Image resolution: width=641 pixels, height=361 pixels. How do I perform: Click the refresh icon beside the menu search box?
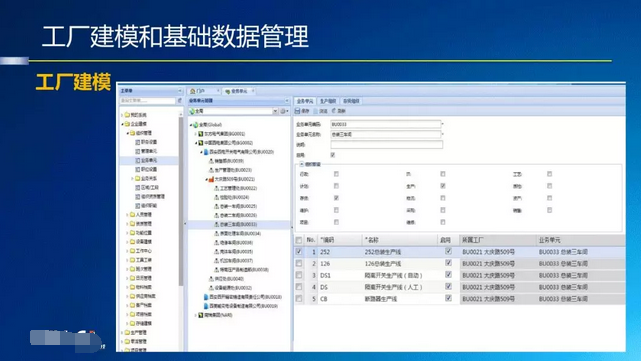[x=179, y=101]
